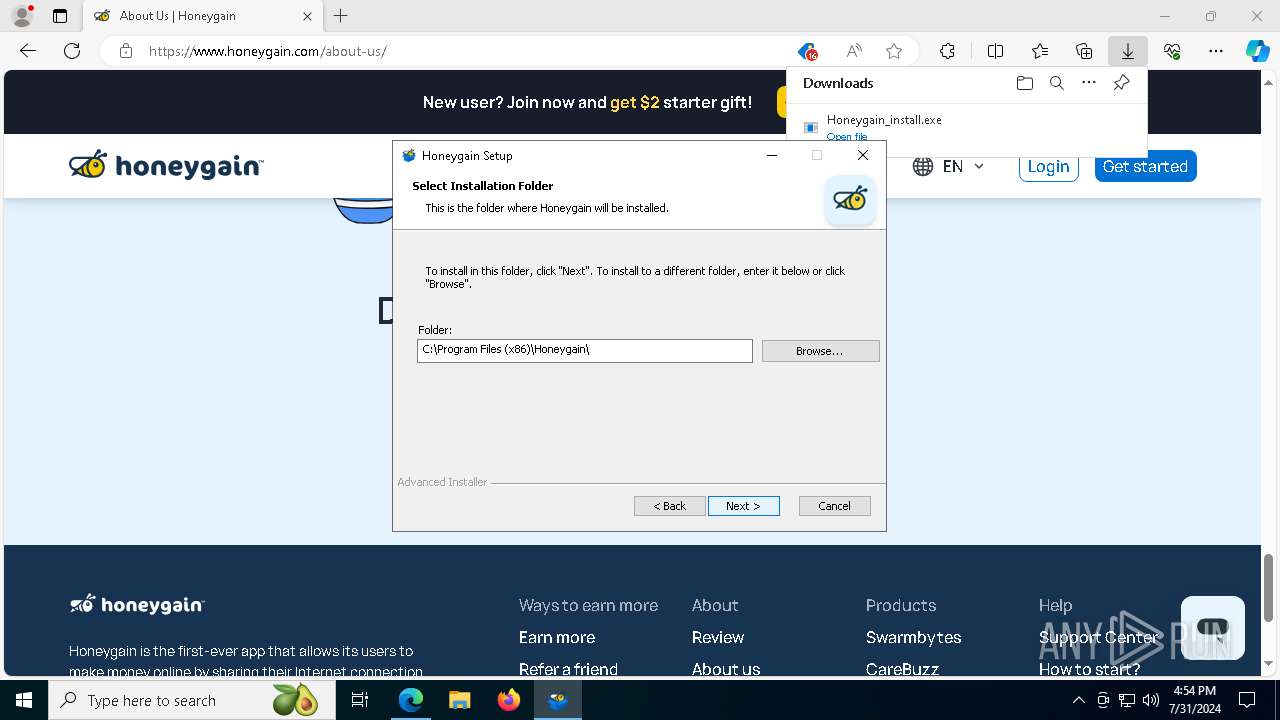Open Browse to choose install folder
The image size is (1280, 720).
click(x=820, y=351)
